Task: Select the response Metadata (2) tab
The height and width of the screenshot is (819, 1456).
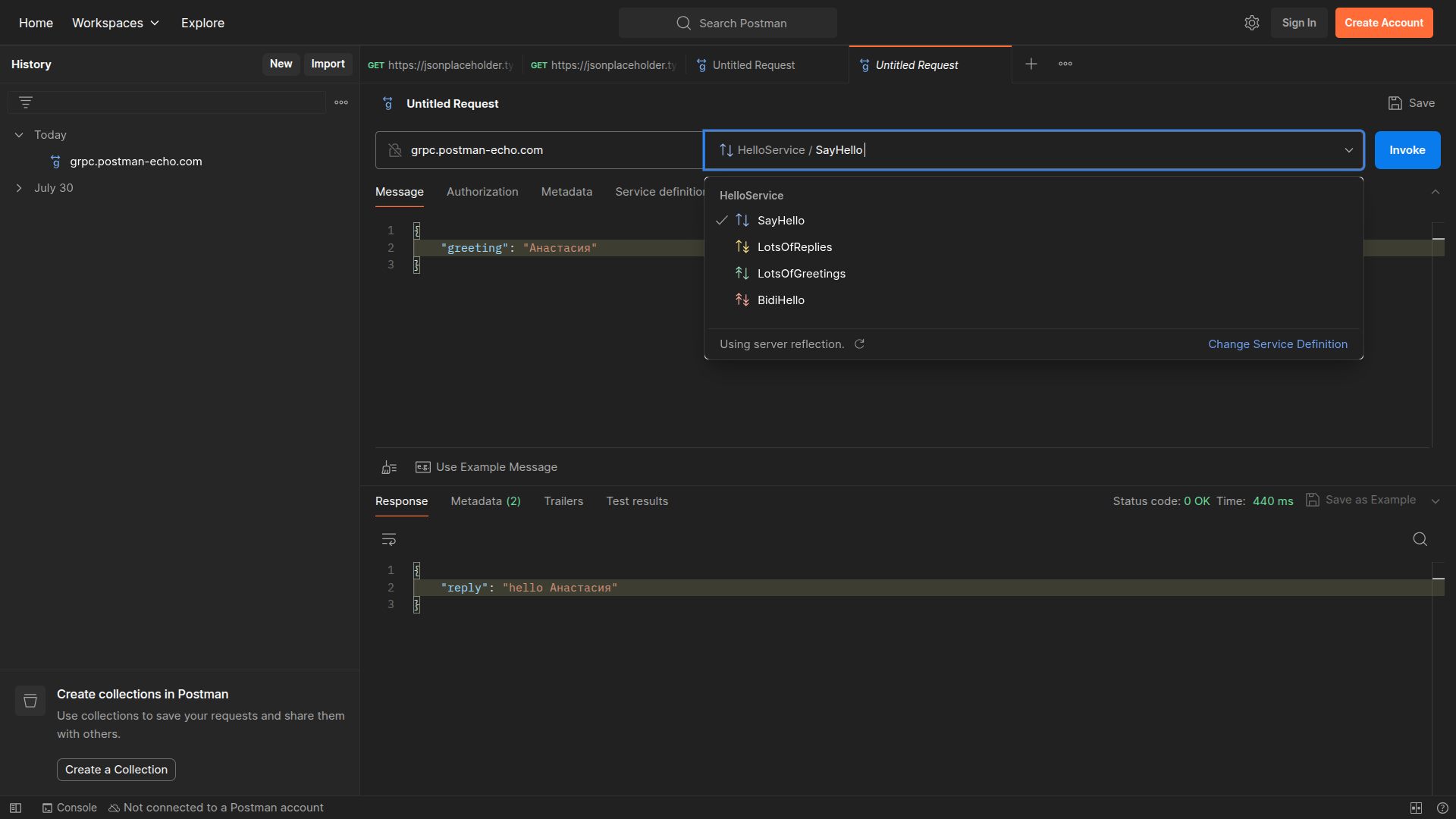Action: point(485,501)
